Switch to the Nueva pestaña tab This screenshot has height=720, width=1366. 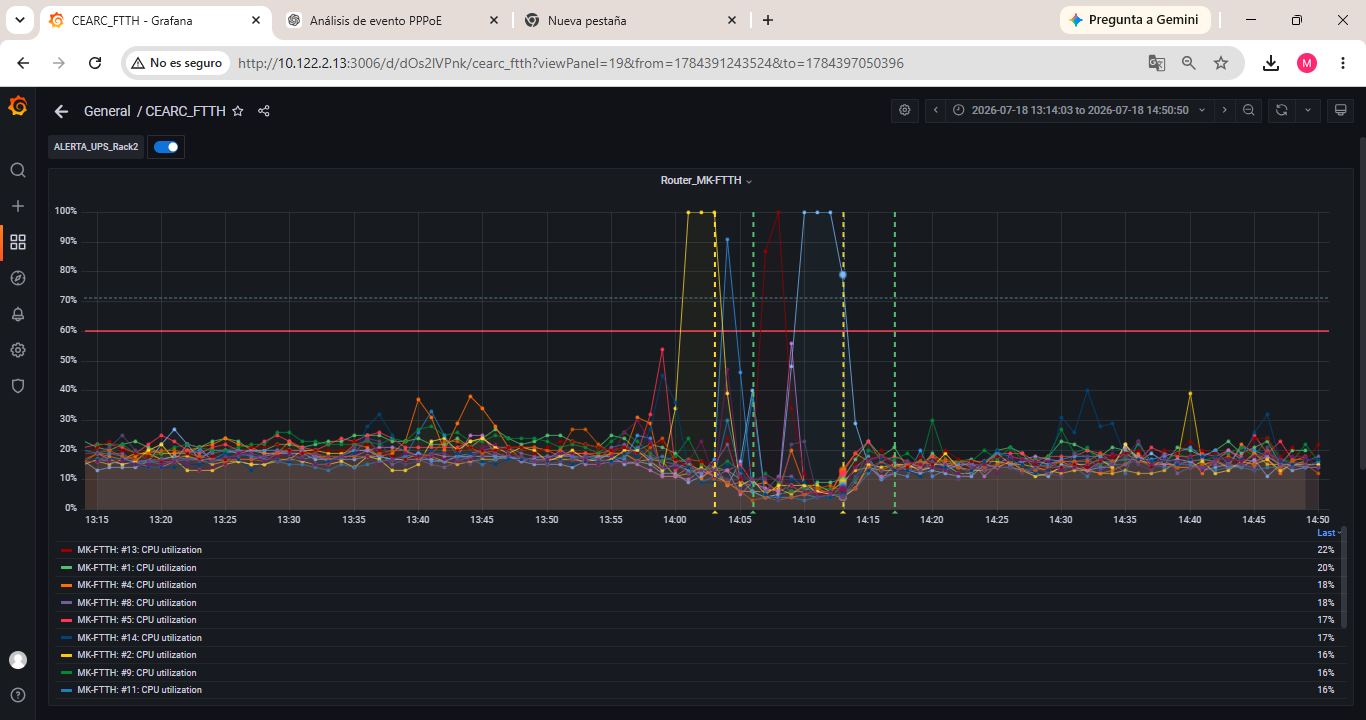[x=632, y=20]
